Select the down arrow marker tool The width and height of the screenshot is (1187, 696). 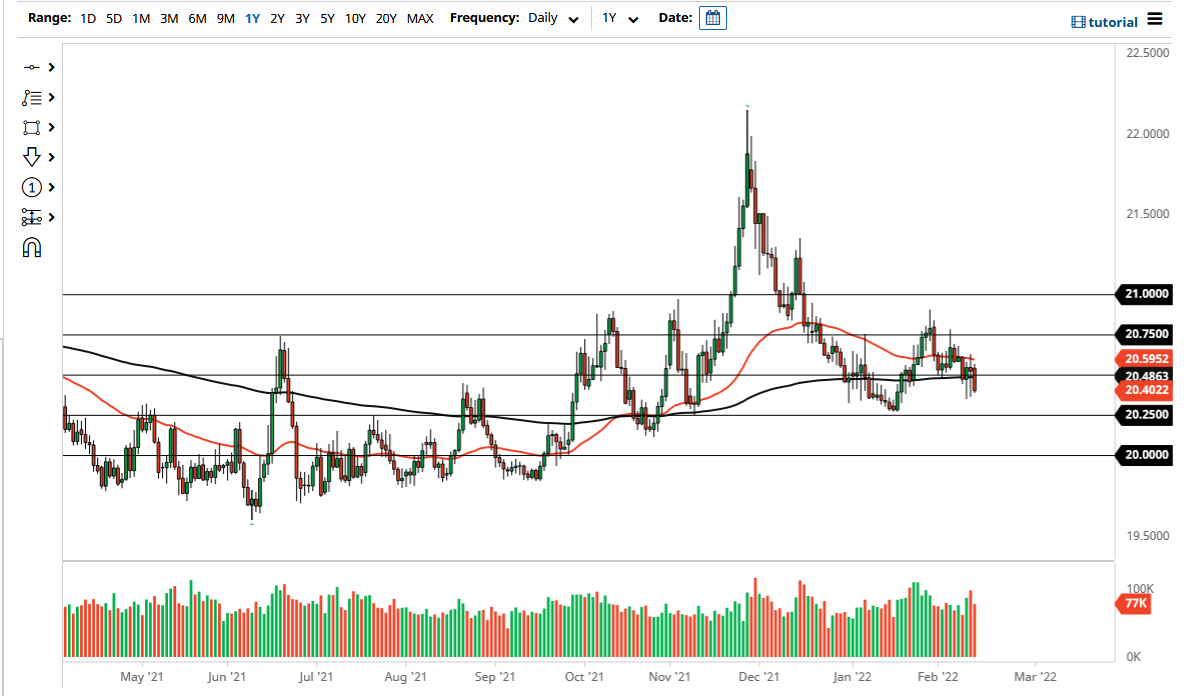click(33, 157)
